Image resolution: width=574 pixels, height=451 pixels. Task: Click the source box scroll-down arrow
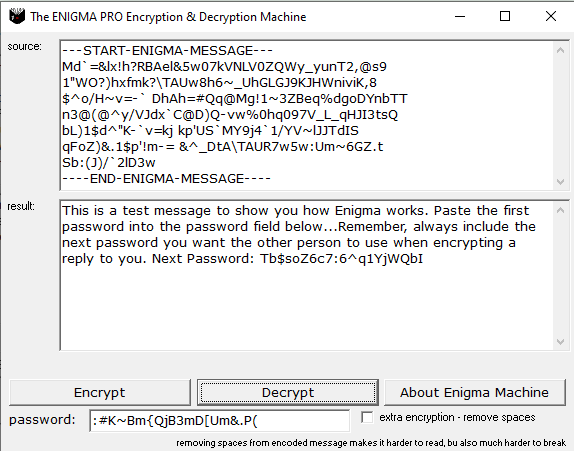(x=560, y=182)
